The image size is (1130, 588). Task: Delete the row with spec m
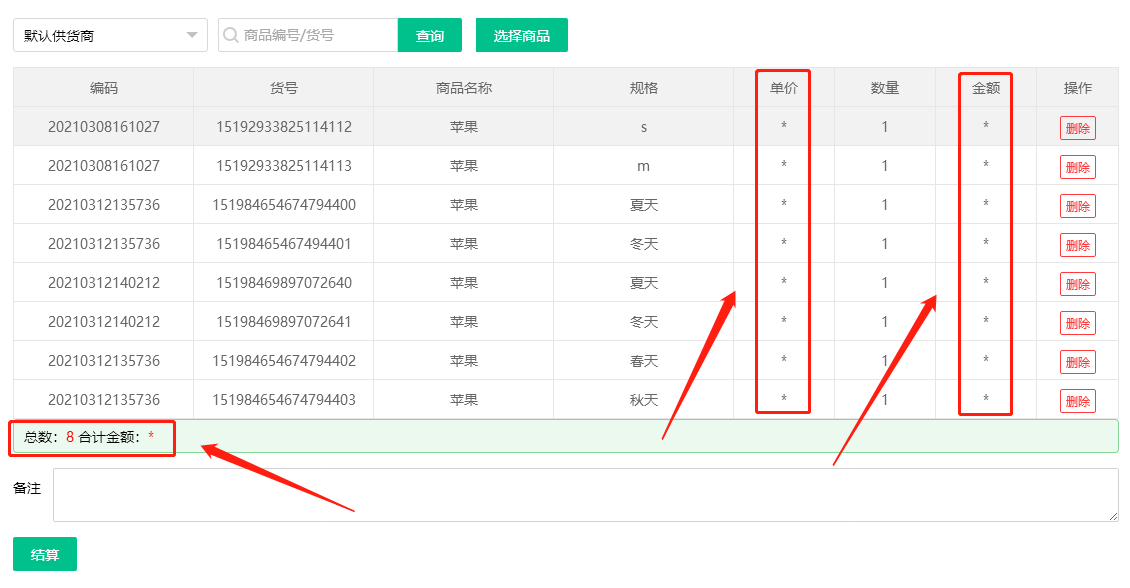pyautogui.click(x=1077, y=167)
